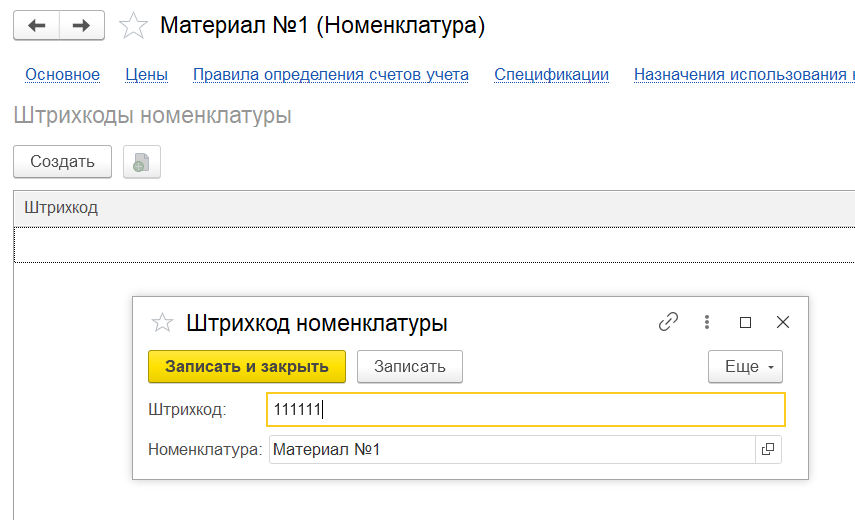Screen dimensions: 855x520
Task: Open Назначения использования link
Action: tap(743, 74)
